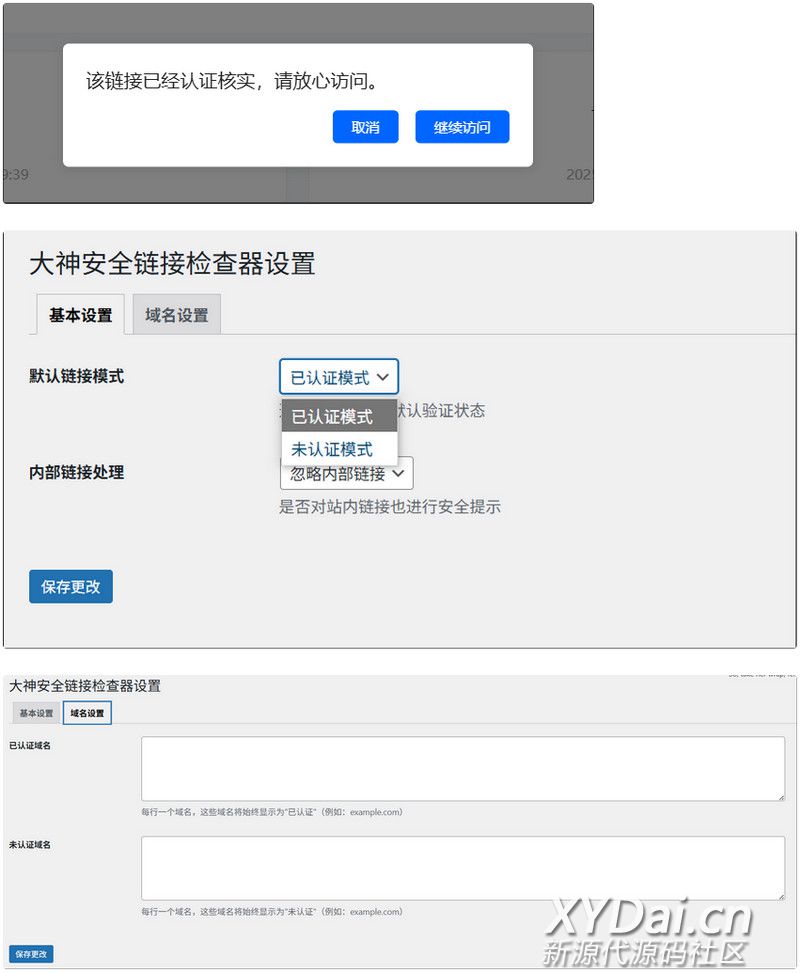The image size is (800, 973).
Task: Click the 已认证域名 field label
Action: tap(30, 745)
